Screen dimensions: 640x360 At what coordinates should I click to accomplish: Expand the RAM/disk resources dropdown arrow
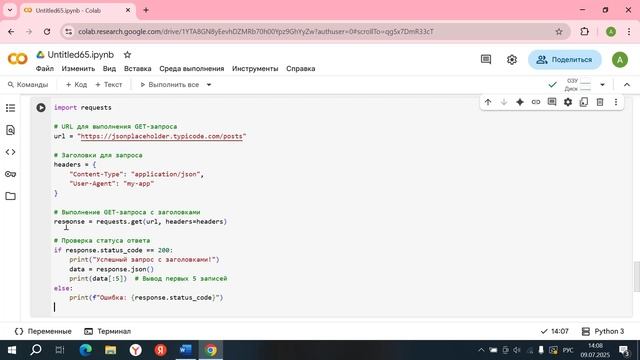pyautogui.click(x=602, y=84)
